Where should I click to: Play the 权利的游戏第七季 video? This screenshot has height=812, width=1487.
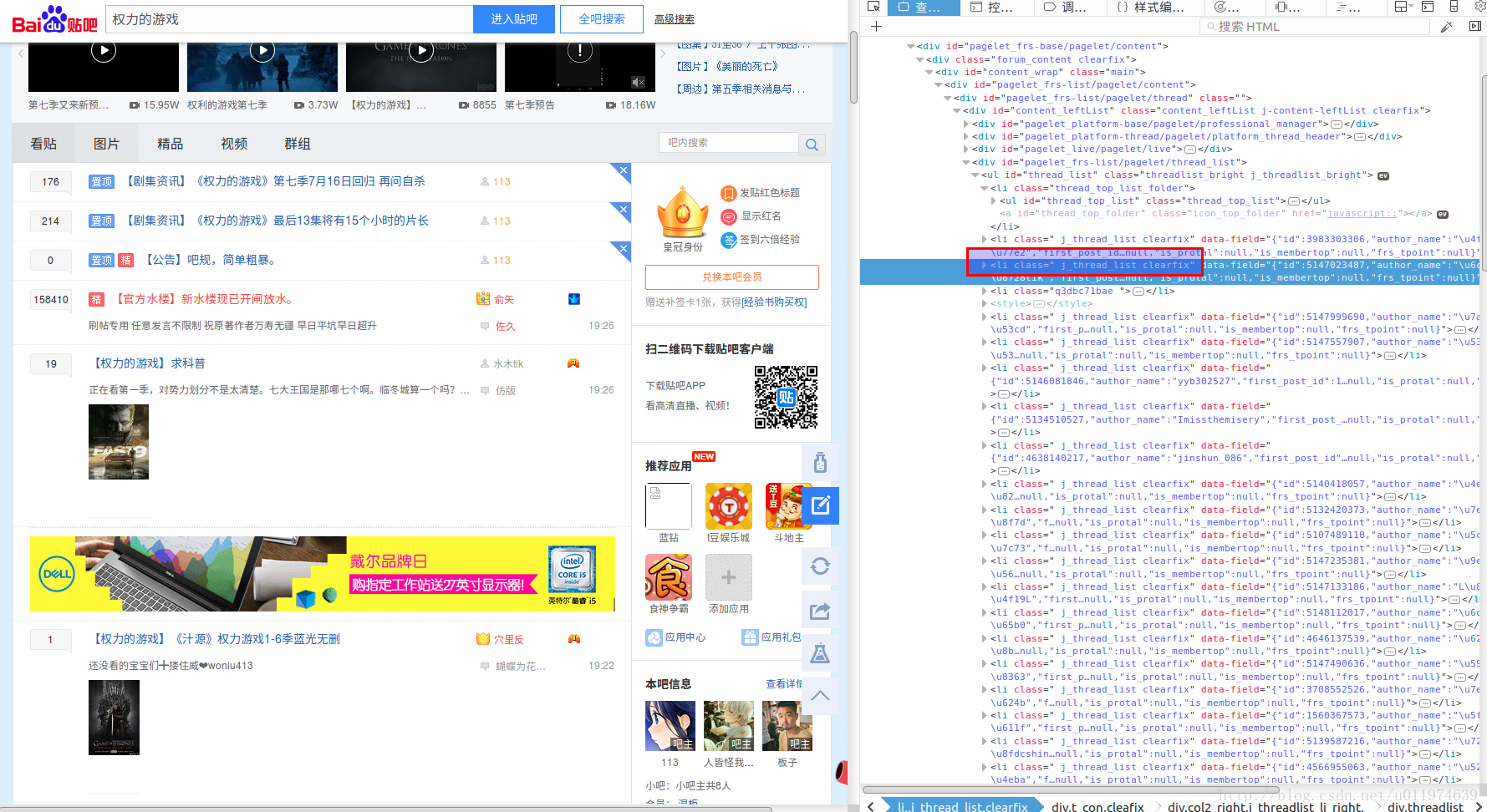coord(262,51)
